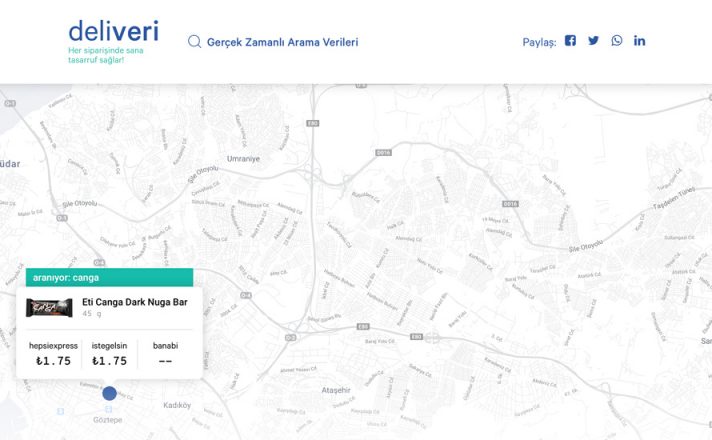712x440 pixels.
Task: Share via WhatsApp icon
Action: pyautogui.click(x=617, y=40)
